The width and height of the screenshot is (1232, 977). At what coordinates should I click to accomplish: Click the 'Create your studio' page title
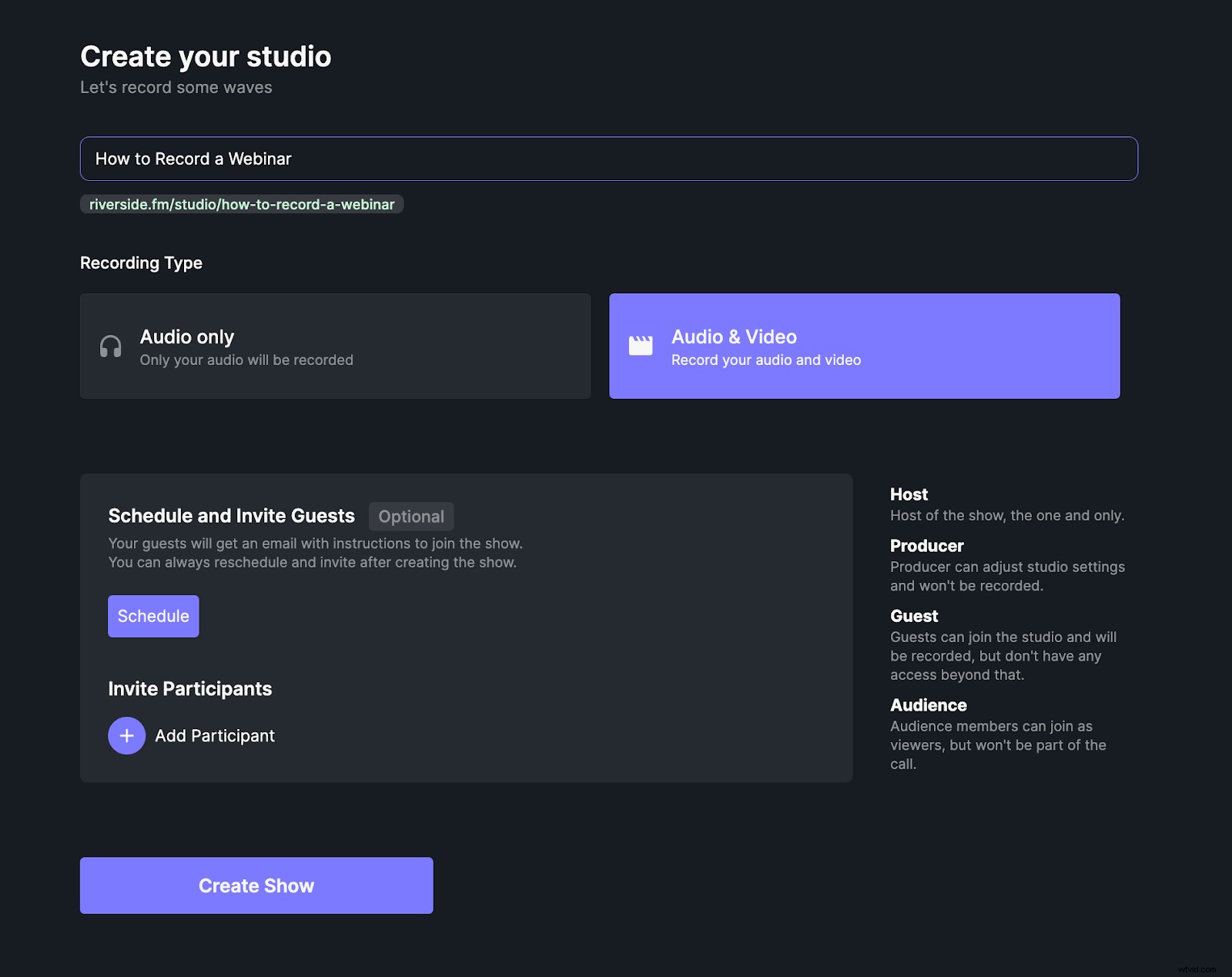[x=206, y=55]
